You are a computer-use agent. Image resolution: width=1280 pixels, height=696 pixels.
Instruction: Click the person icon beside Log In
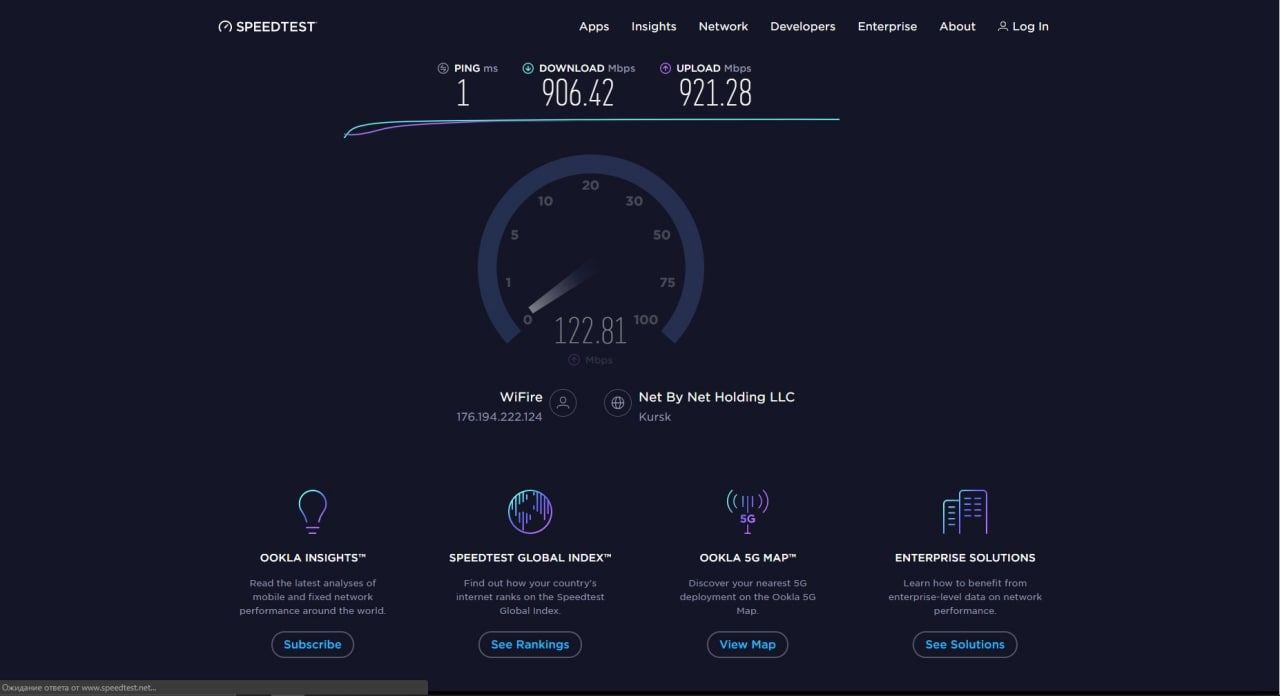click(1003, 26)
